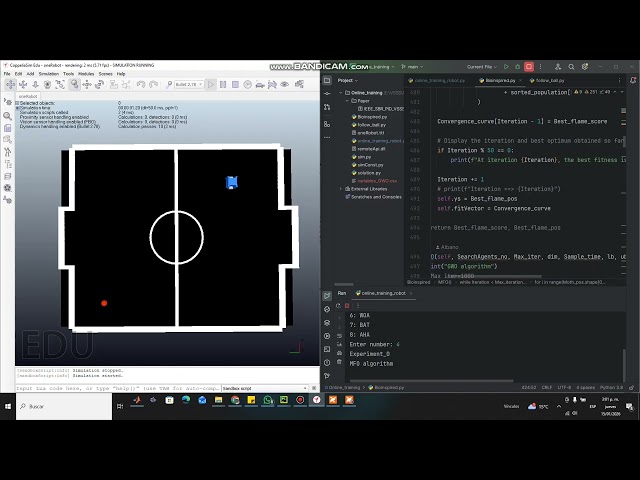Click the Python 3.8 interpreter status entry
The height and width of the screenshot is (480, 640).
pos(611,387)
